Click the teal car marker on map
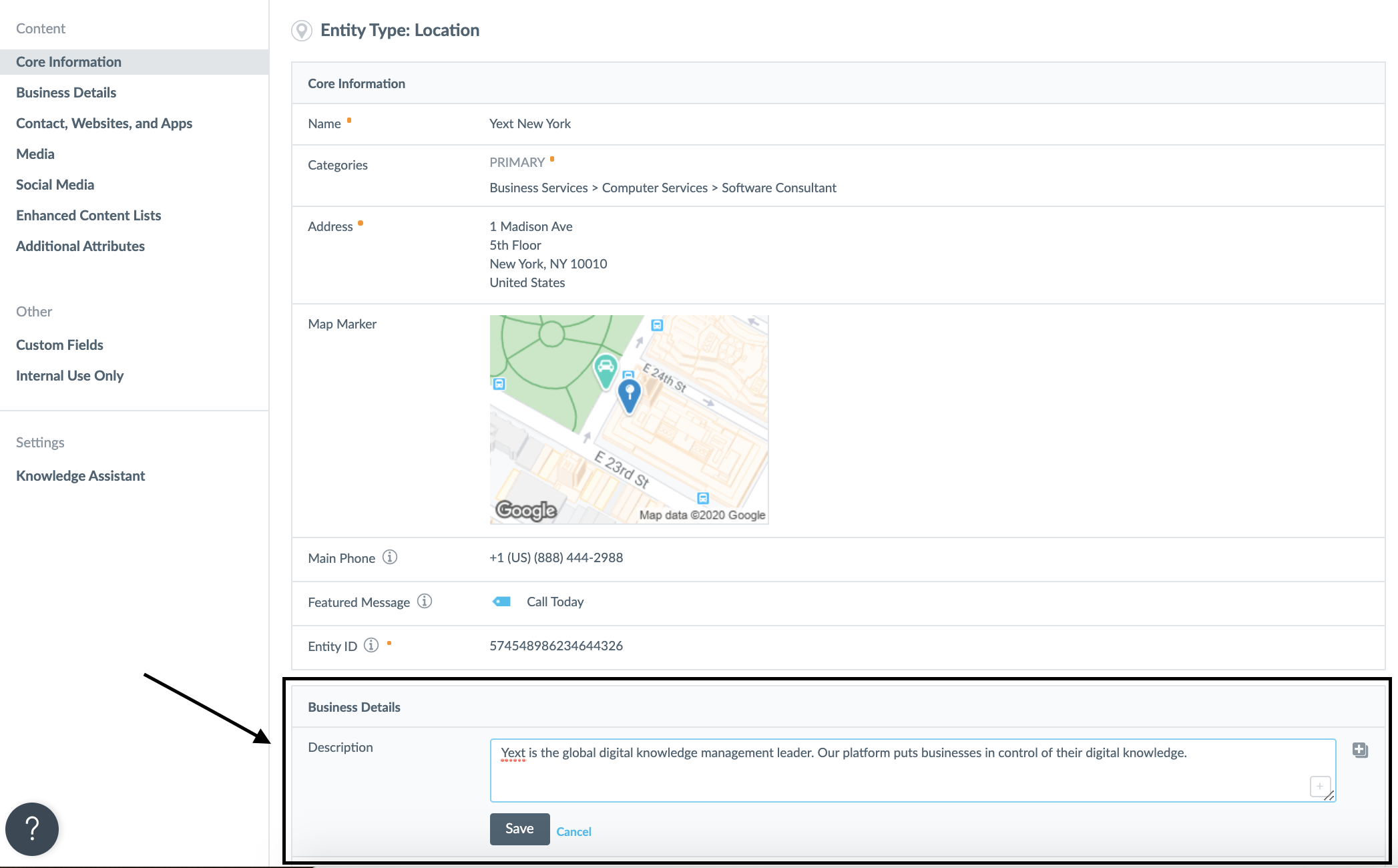 coord(606,369)
